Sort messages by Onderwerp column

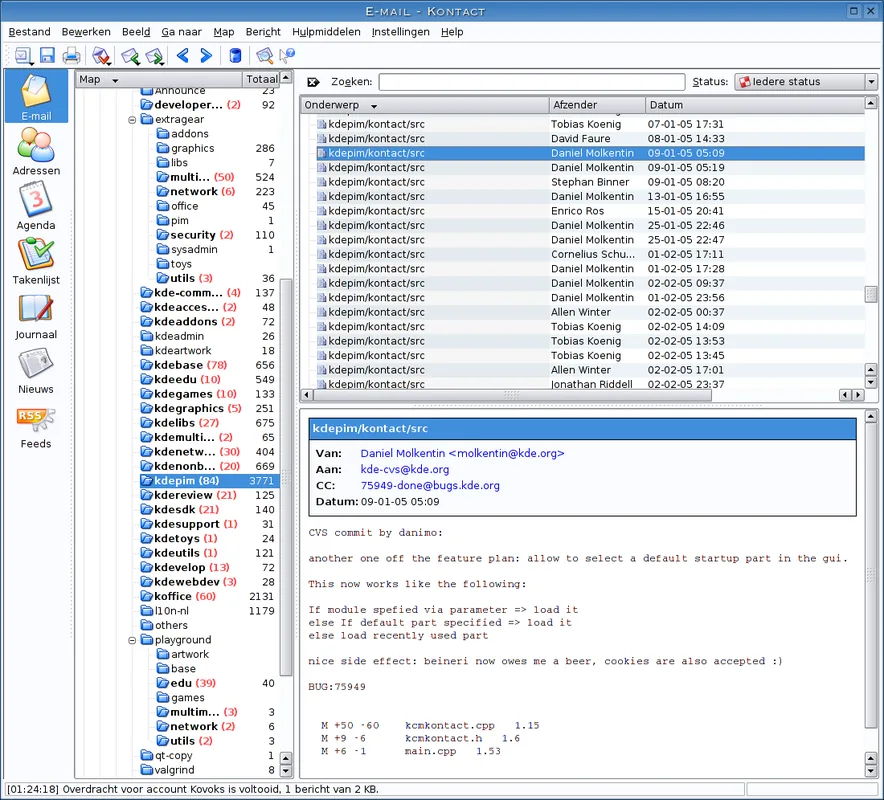click(425, 105)
